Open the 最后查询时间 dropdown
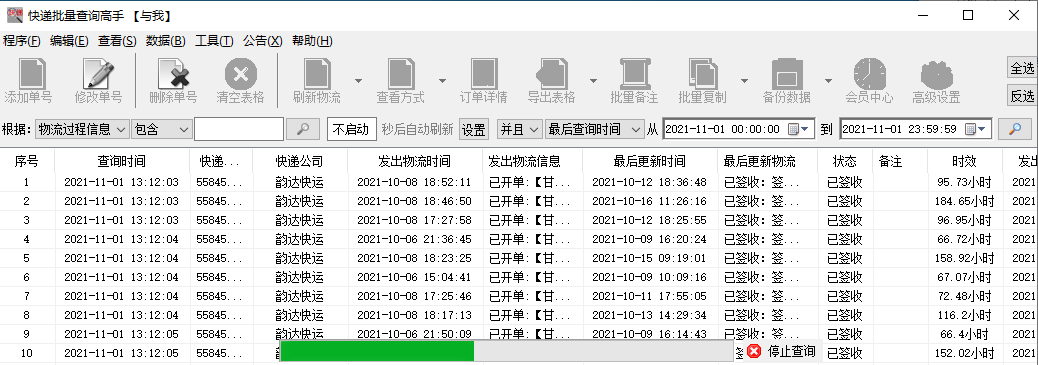Screen dimensions: 1038x365 click(594, 129)
